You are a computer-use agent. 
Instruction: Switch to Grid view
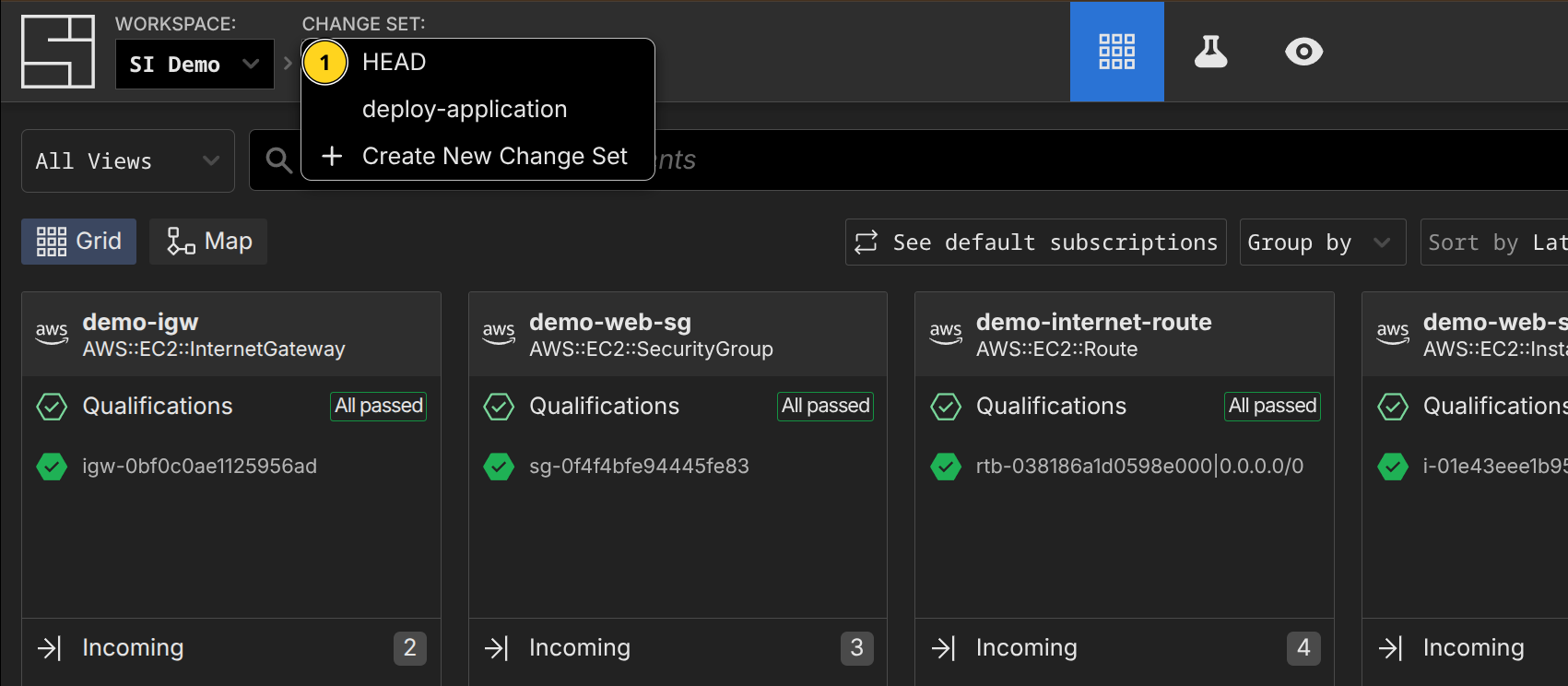pyautogui.click(x=79, y=242)
